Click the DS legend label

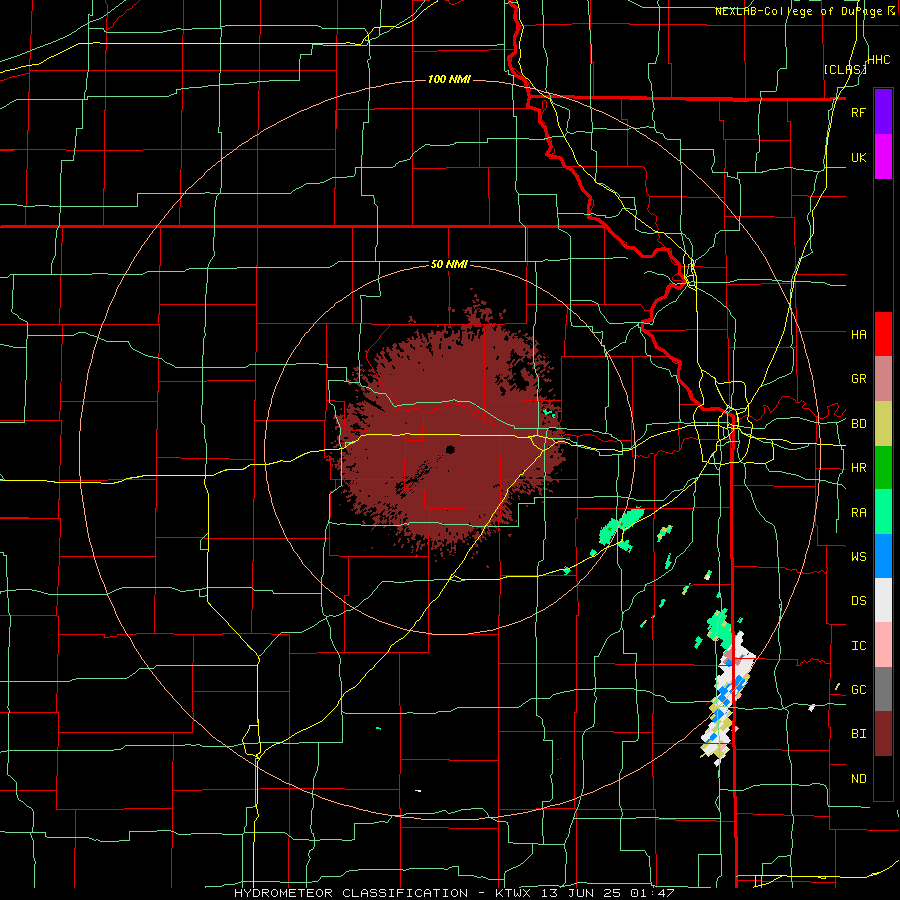click(858, 601)
